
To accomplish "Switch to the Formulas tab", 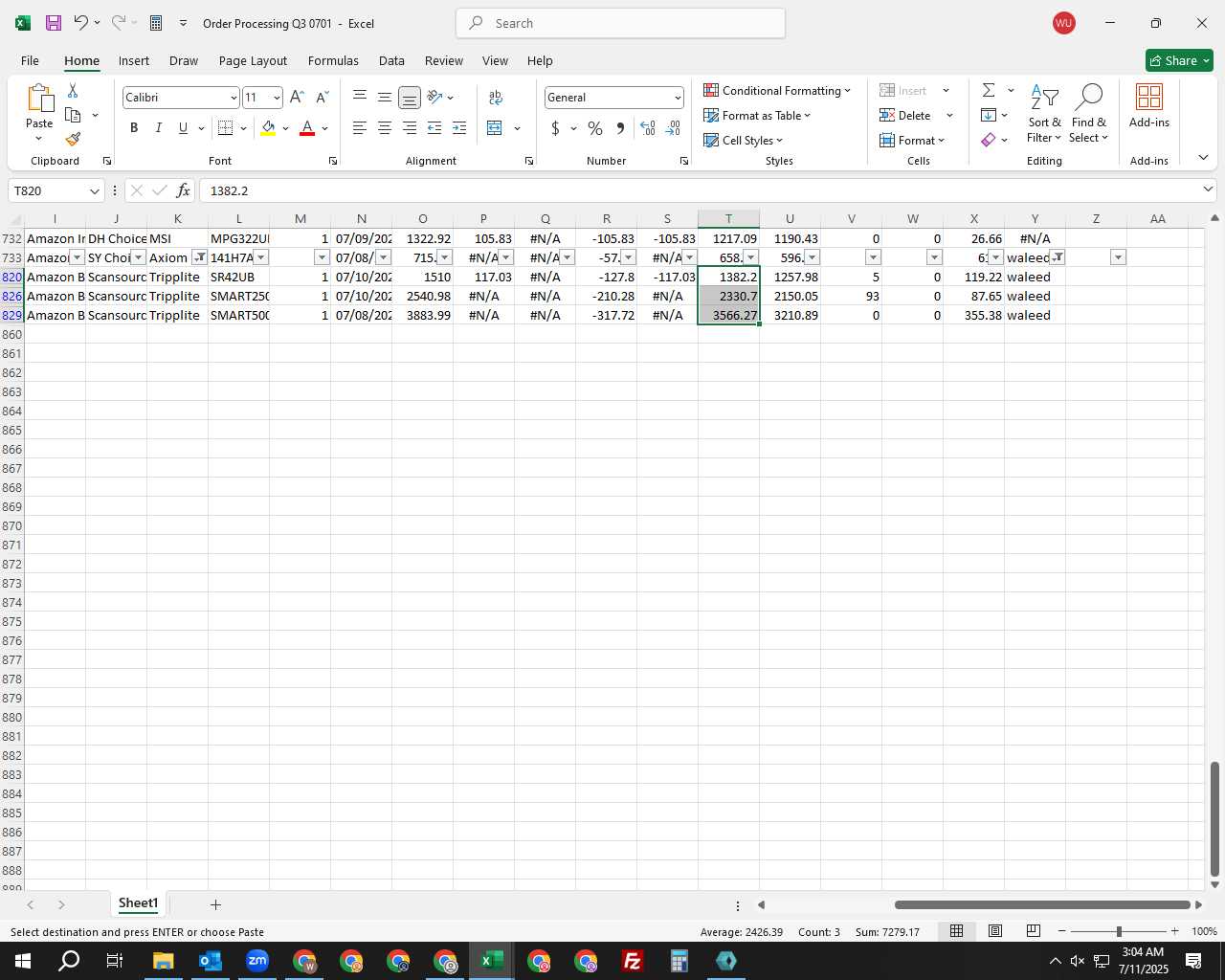I will click(333, 60).
